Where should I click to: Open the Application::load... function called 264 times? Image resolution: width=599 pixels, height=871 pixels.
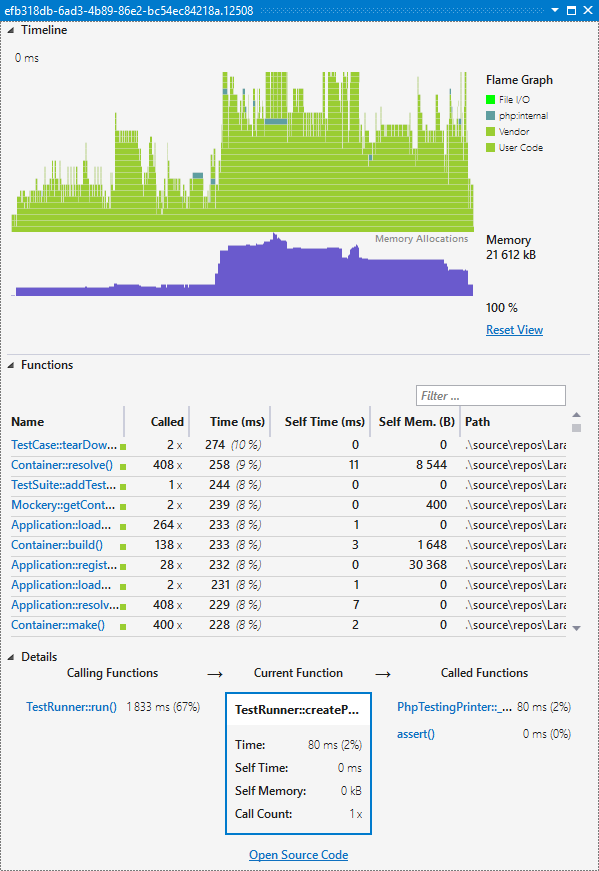pos(61,525)
